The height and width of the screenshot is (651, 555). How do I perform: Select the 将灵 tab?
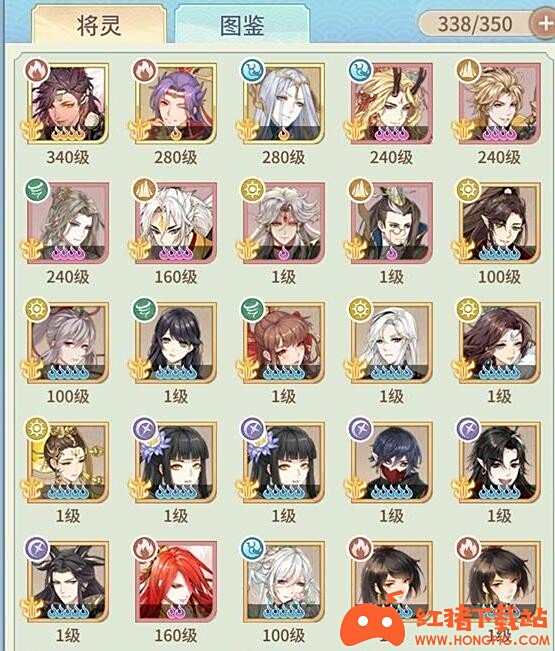tap(99, 25)
